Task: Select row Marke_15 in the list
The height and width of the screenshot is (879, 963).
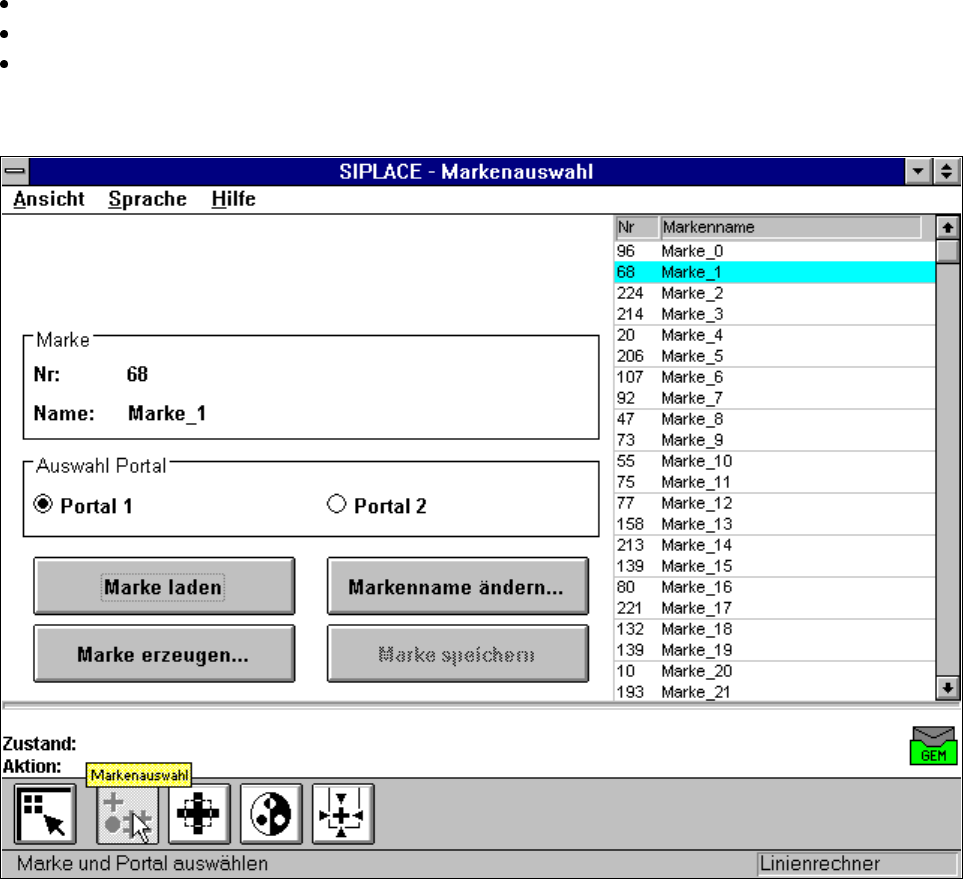Action: pyautogui.click(x=775, y=566)
